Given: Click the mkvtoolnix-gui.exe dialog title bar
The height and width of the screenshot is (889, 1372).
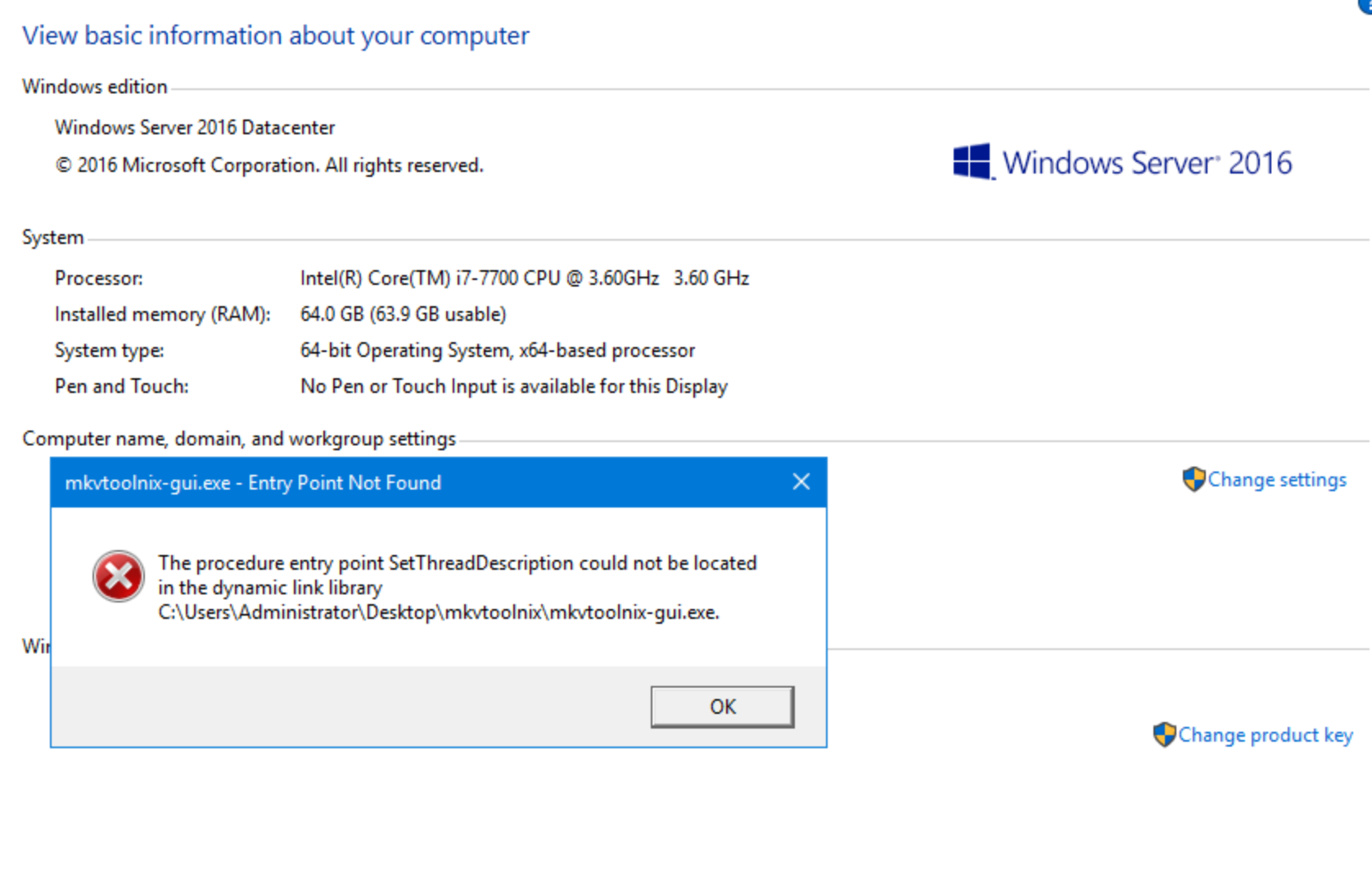Looking at the screenshot, I should 409,483.
